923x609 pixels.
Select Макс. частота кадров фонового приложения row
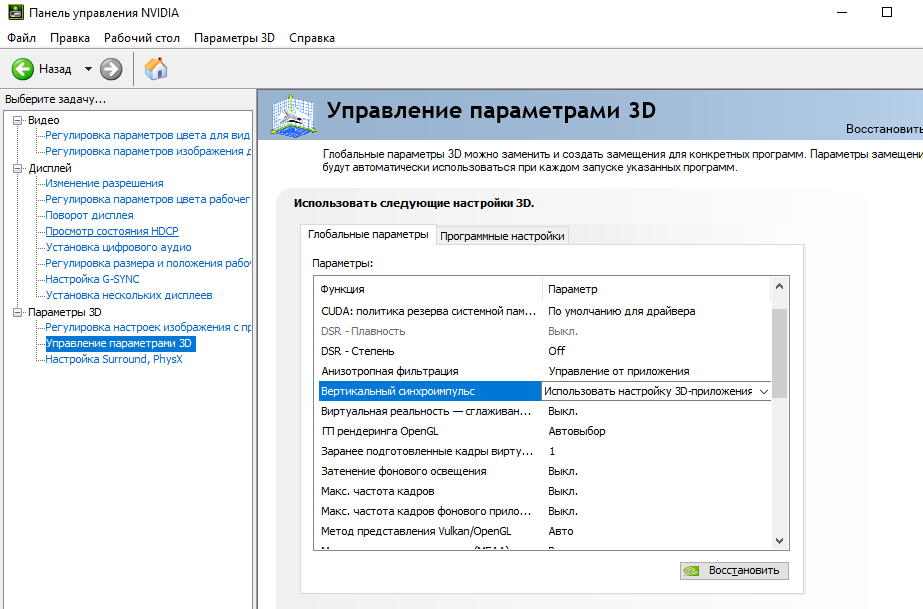click(544, 511)
